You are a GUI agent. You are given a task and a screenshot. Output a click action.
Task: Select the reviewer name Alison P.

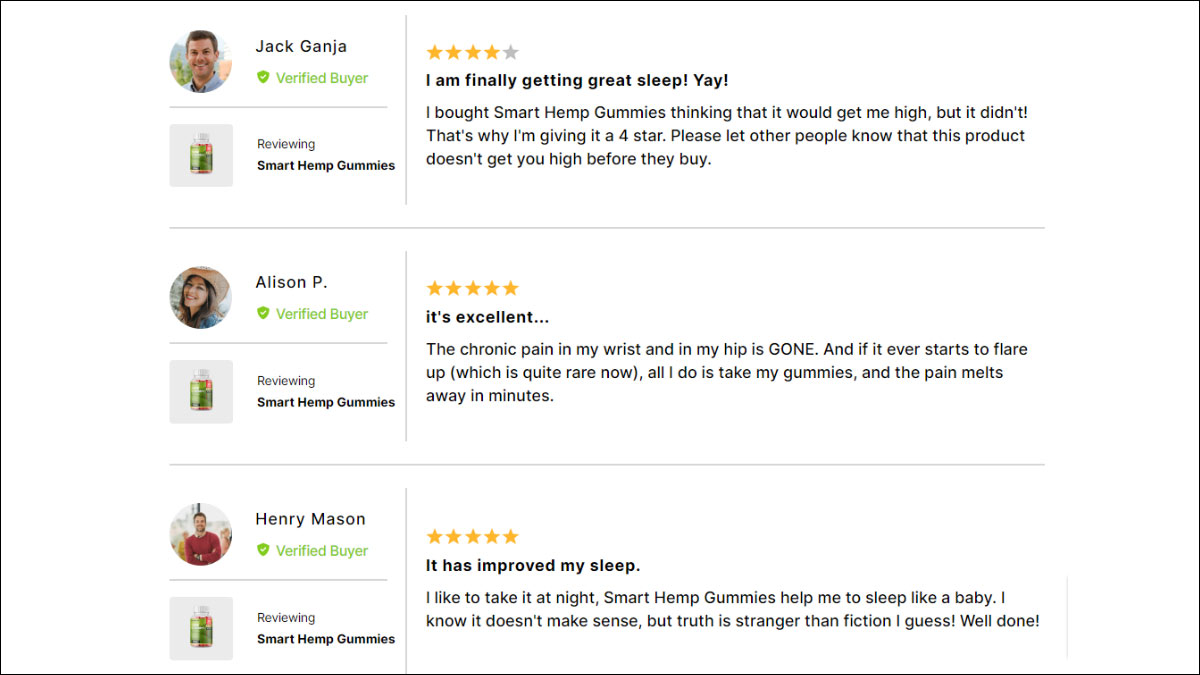click(291, 282)
